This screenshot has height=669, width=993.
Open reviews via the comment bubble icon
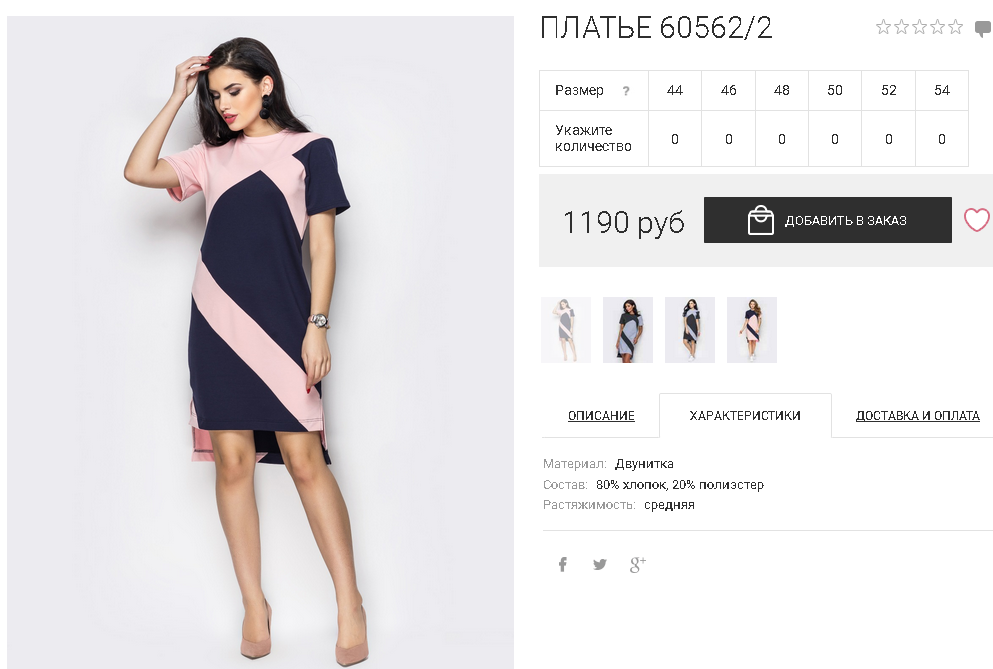(x=984, y=29)
